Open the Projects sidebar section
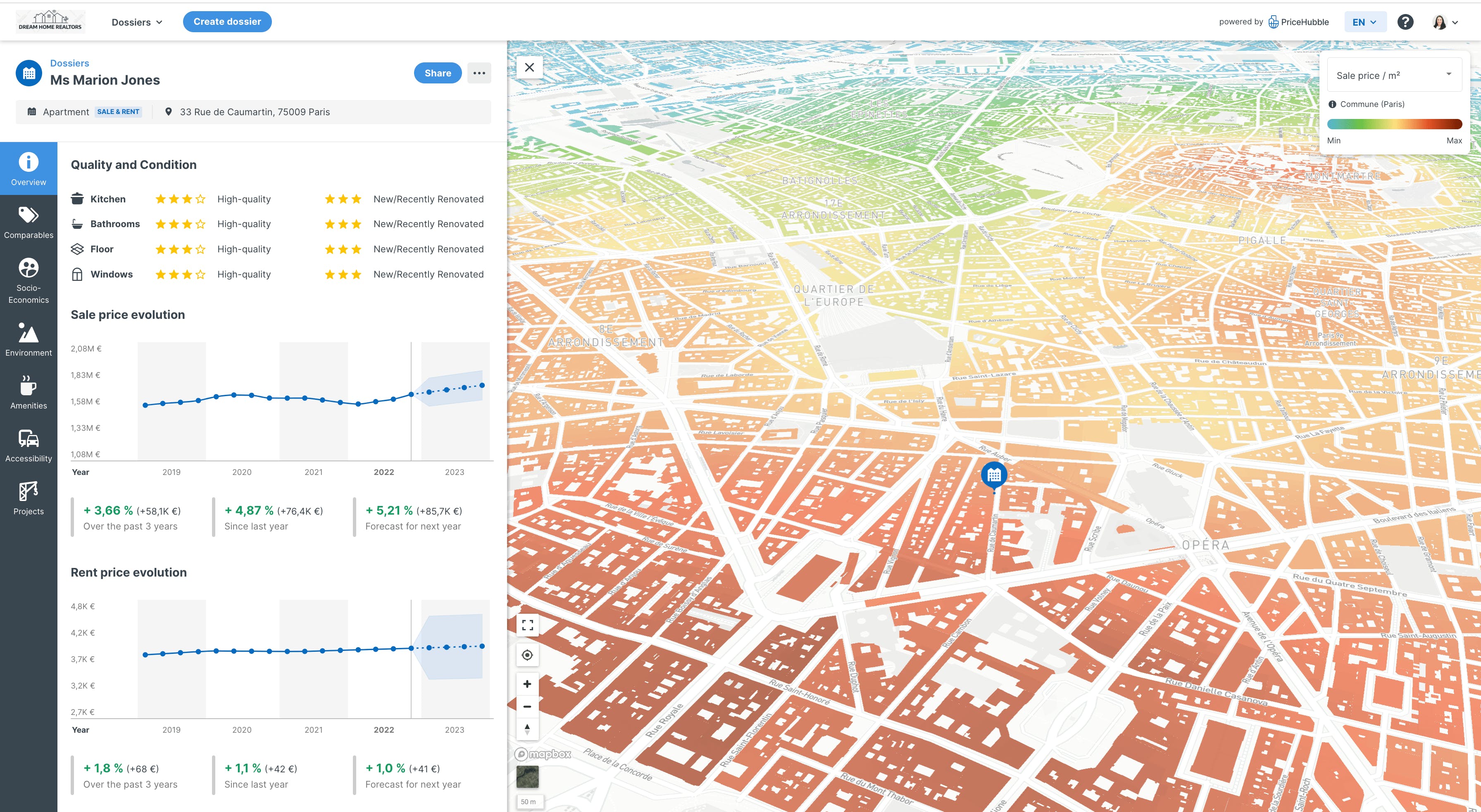Image resolution: width=1481 pixels, height=812 pixels. (28, 498)
